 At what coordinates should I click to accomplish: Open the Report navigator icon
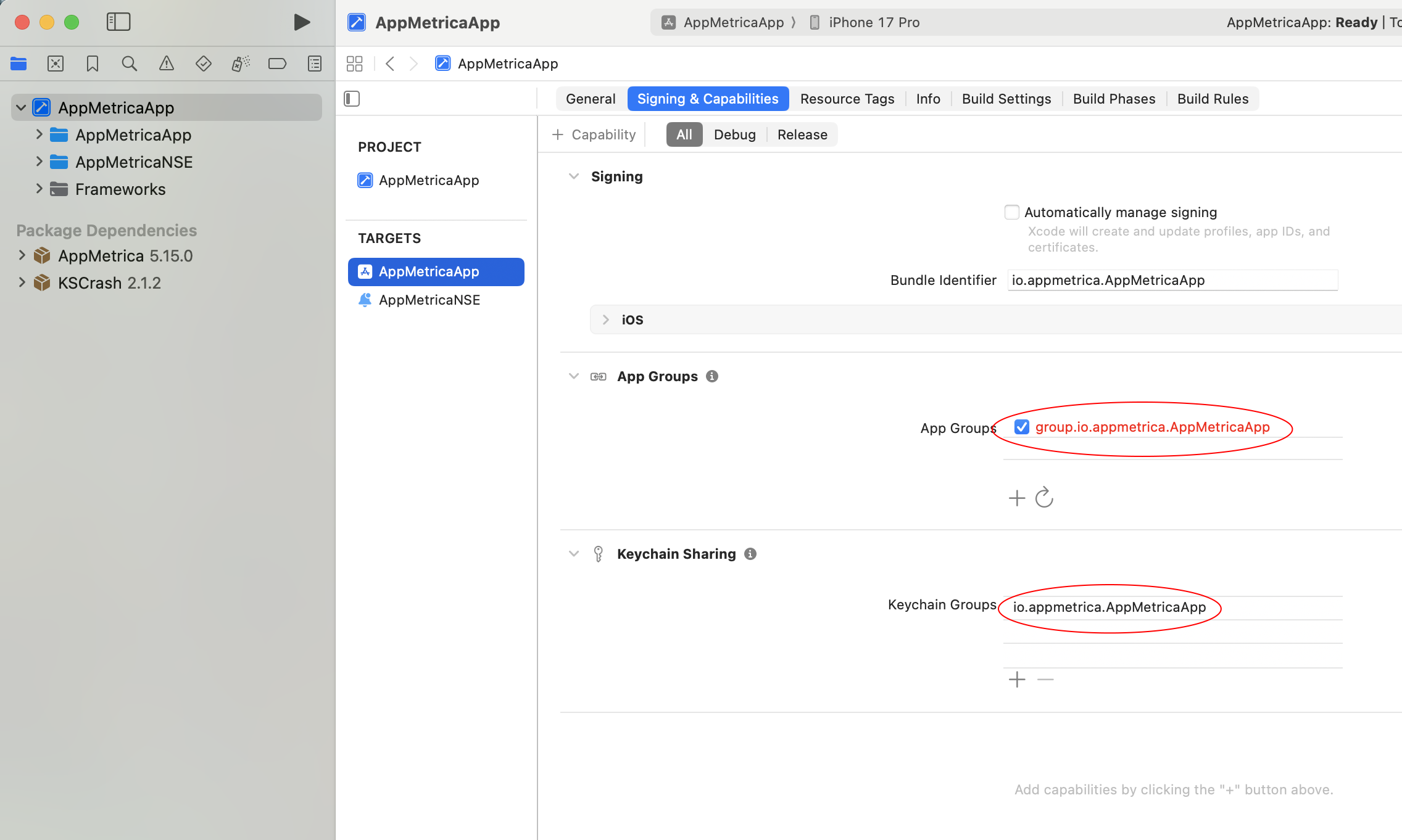click(x=315, y=64)
